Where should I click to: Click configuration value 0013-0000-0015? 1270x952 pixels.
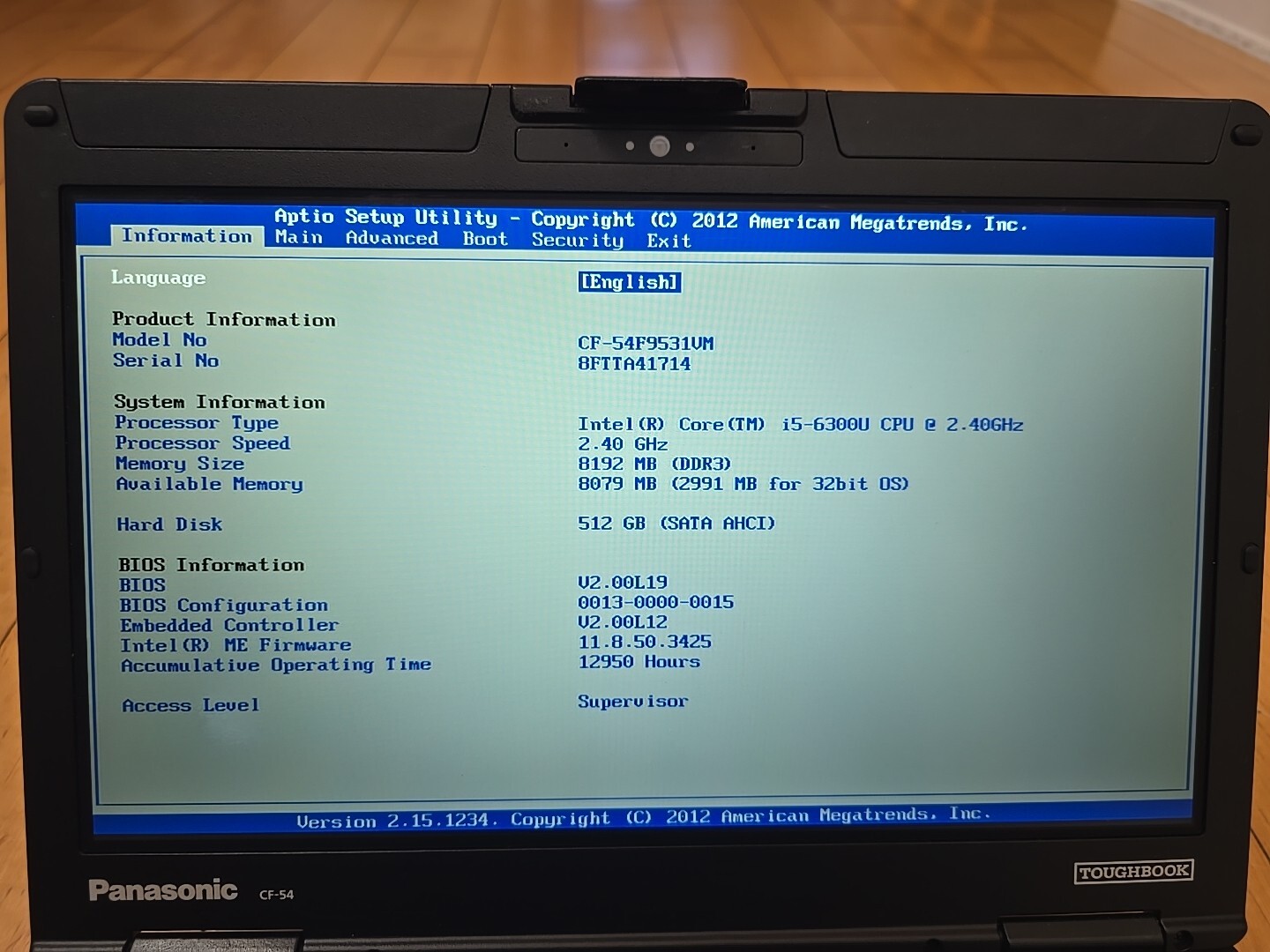(x=656, y=602)
